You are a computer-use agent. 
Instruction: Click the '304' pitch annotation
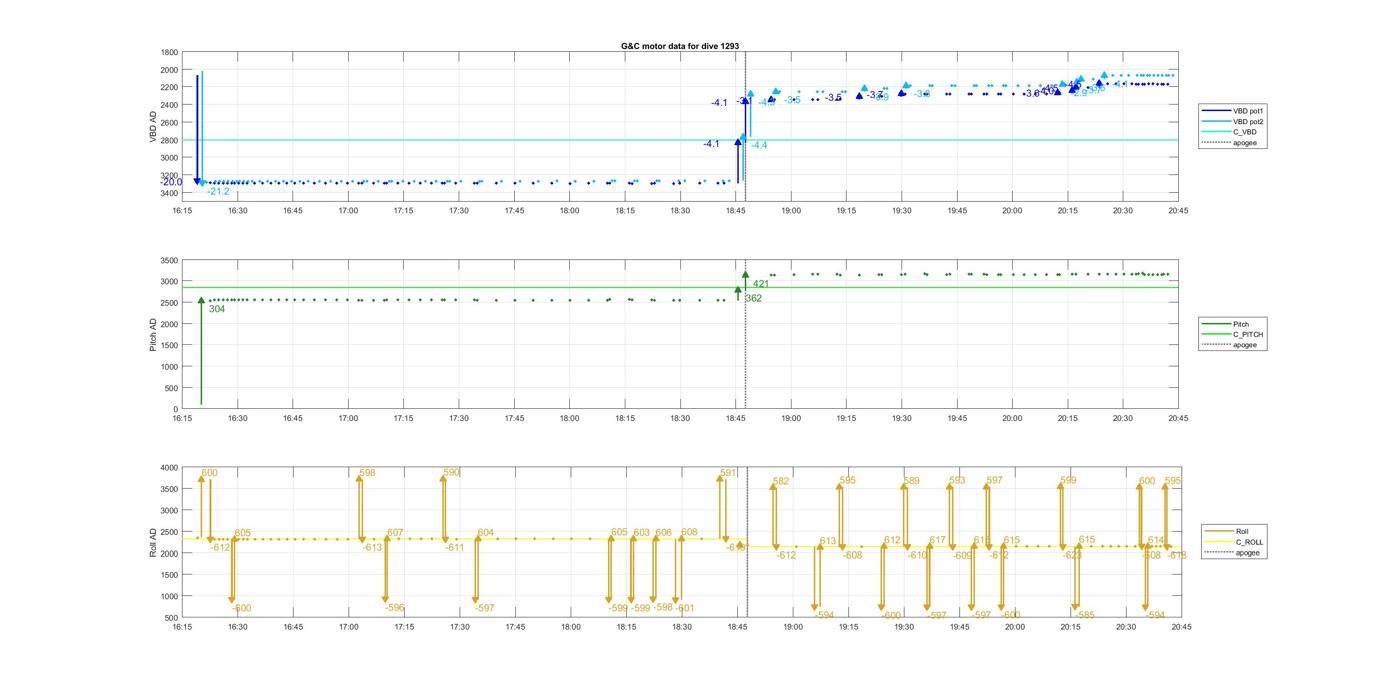(x=217, y=309)
